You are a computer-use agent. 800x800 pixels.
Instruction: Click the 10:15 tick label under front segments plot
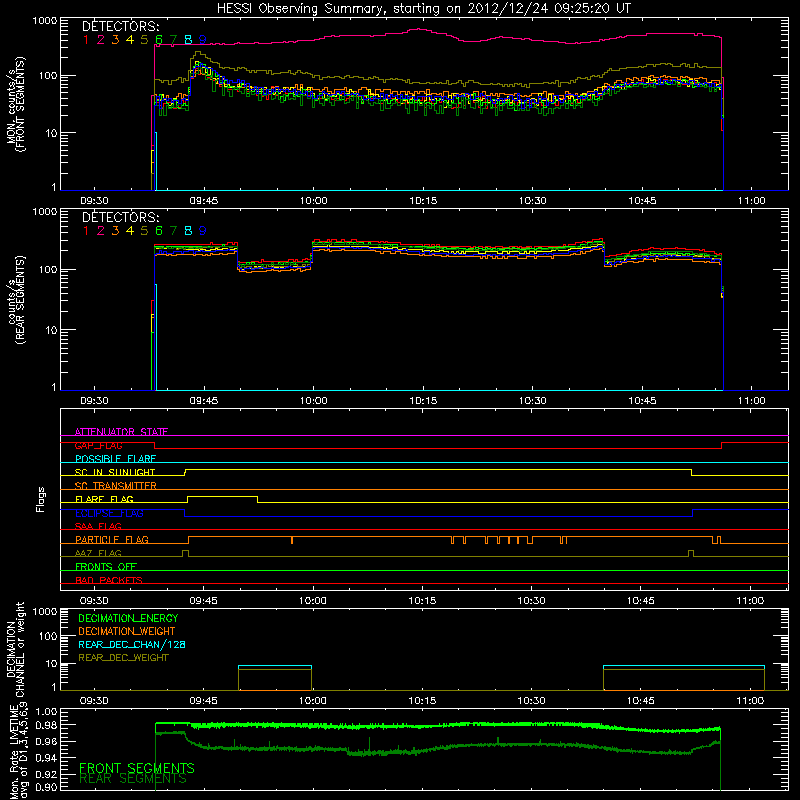423,201
